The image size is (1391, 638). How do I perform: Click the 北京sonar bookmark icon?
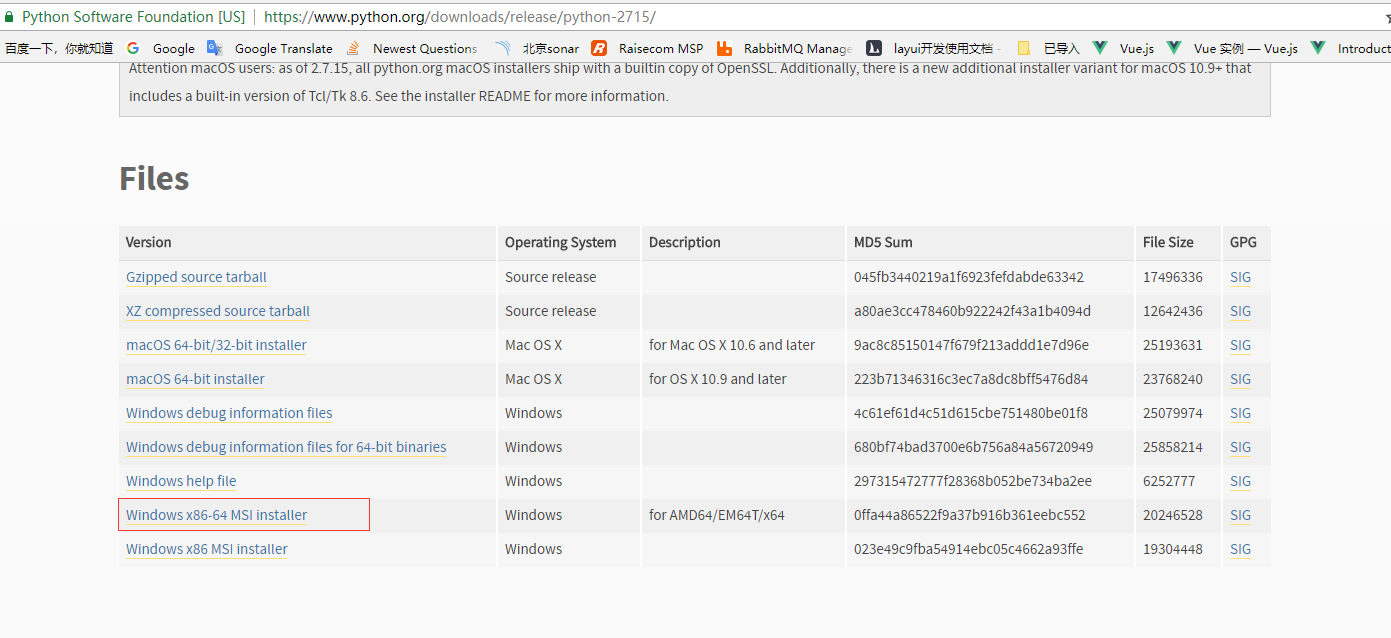point(503,48)
